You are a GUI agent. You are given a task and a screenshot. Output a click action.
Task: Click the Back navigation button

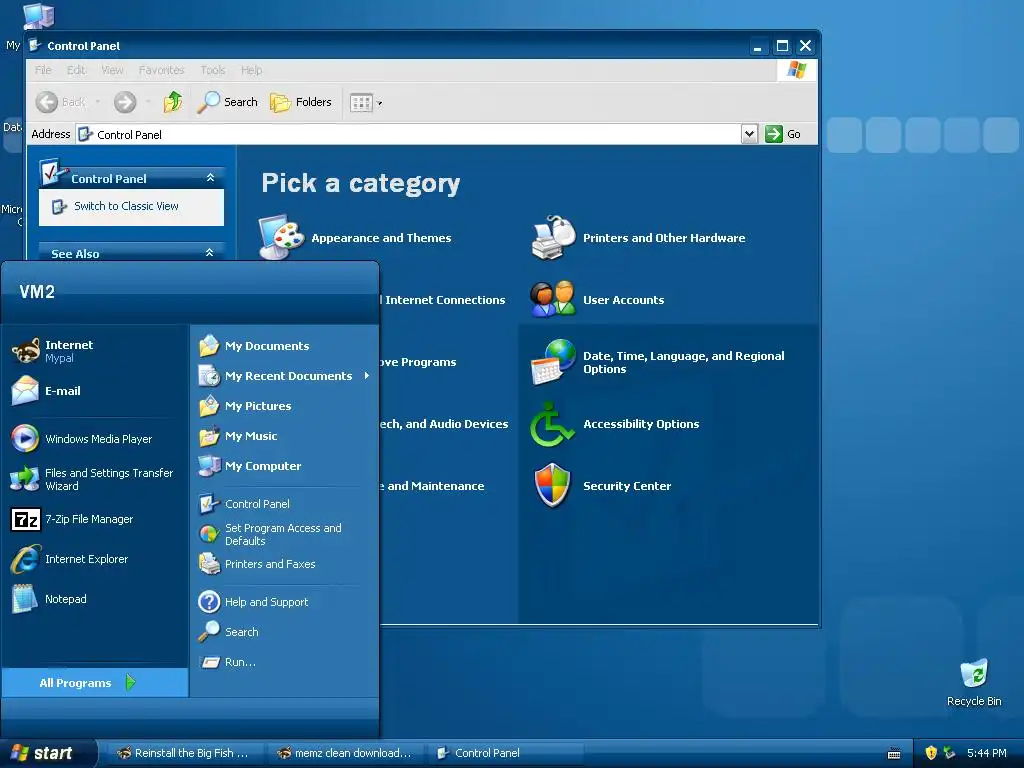(x=61, y=102)
